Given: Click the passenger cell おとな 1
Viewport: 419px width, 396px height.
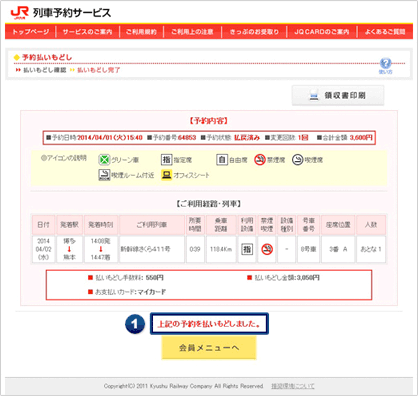Looking at the screenshot, I should [371, 249].
